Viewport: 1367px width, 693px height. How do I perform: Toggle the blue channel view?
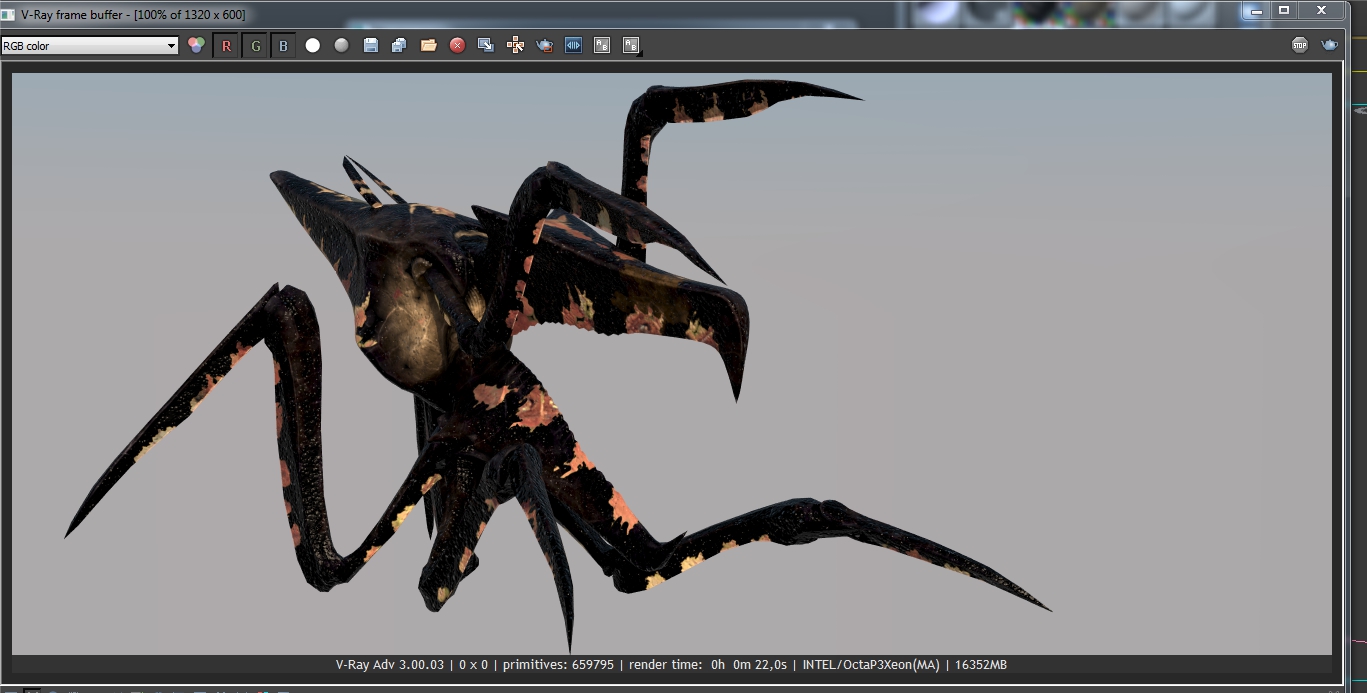pyautogui.click(x=283, y=46)
